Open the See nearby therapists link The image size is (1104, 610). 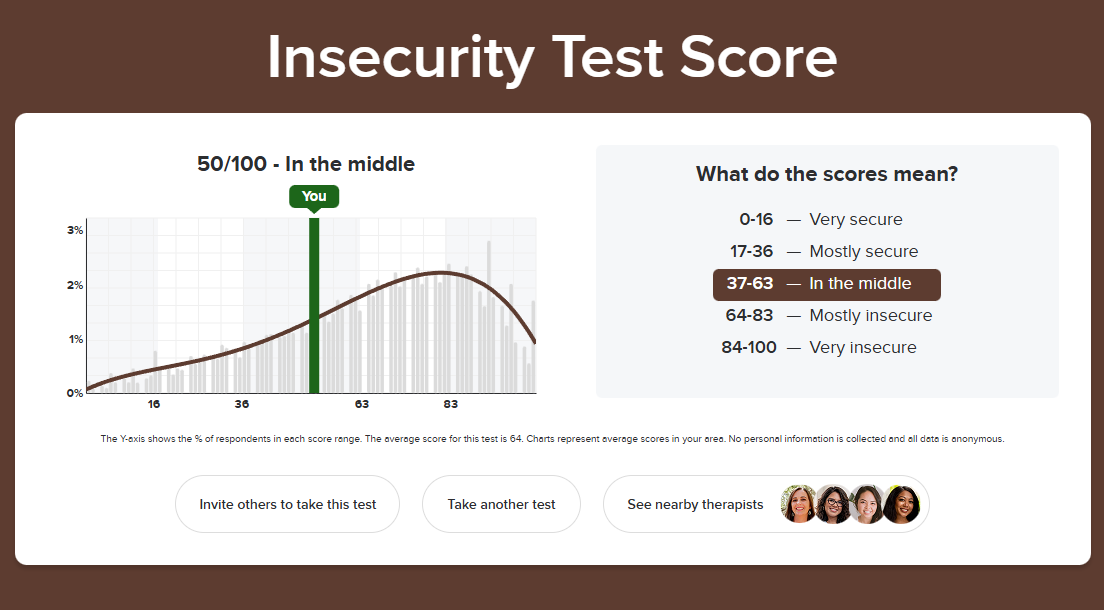click(x=695, y=504)
